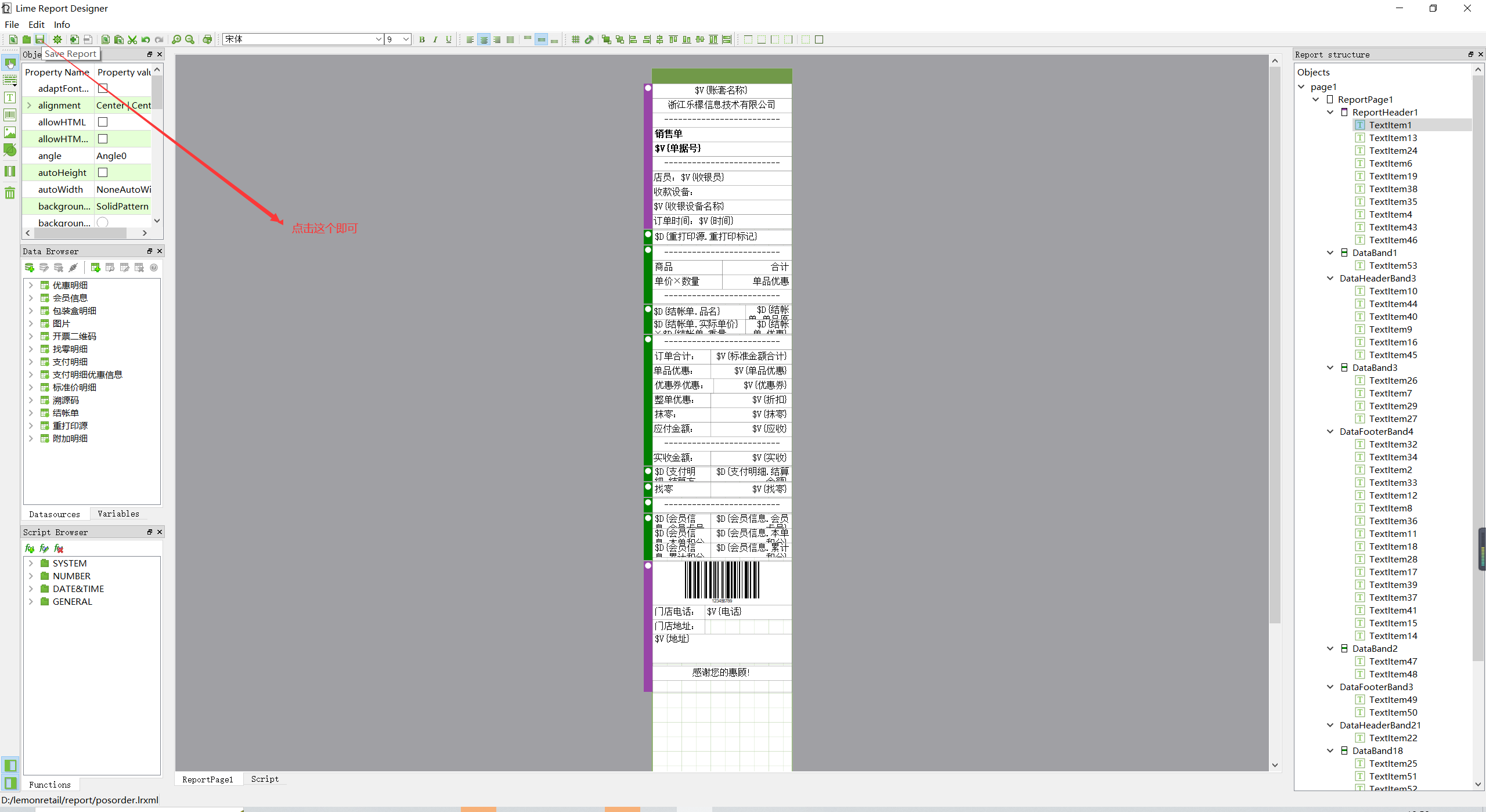Add a new function in Script Browser

coord(30,548)
